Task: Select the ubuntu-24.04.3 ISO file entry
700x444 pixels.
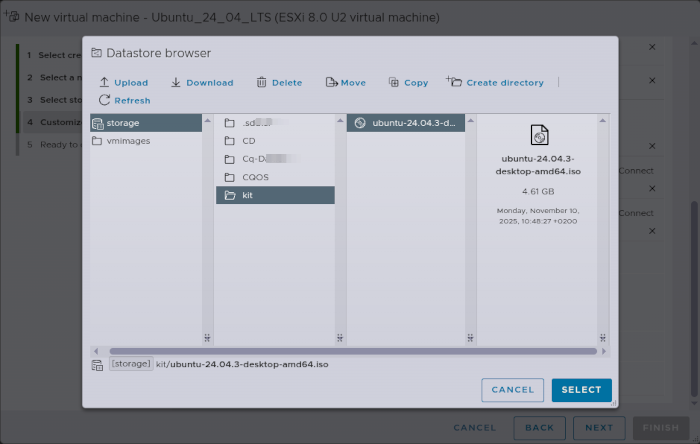Action: (413, 123)
